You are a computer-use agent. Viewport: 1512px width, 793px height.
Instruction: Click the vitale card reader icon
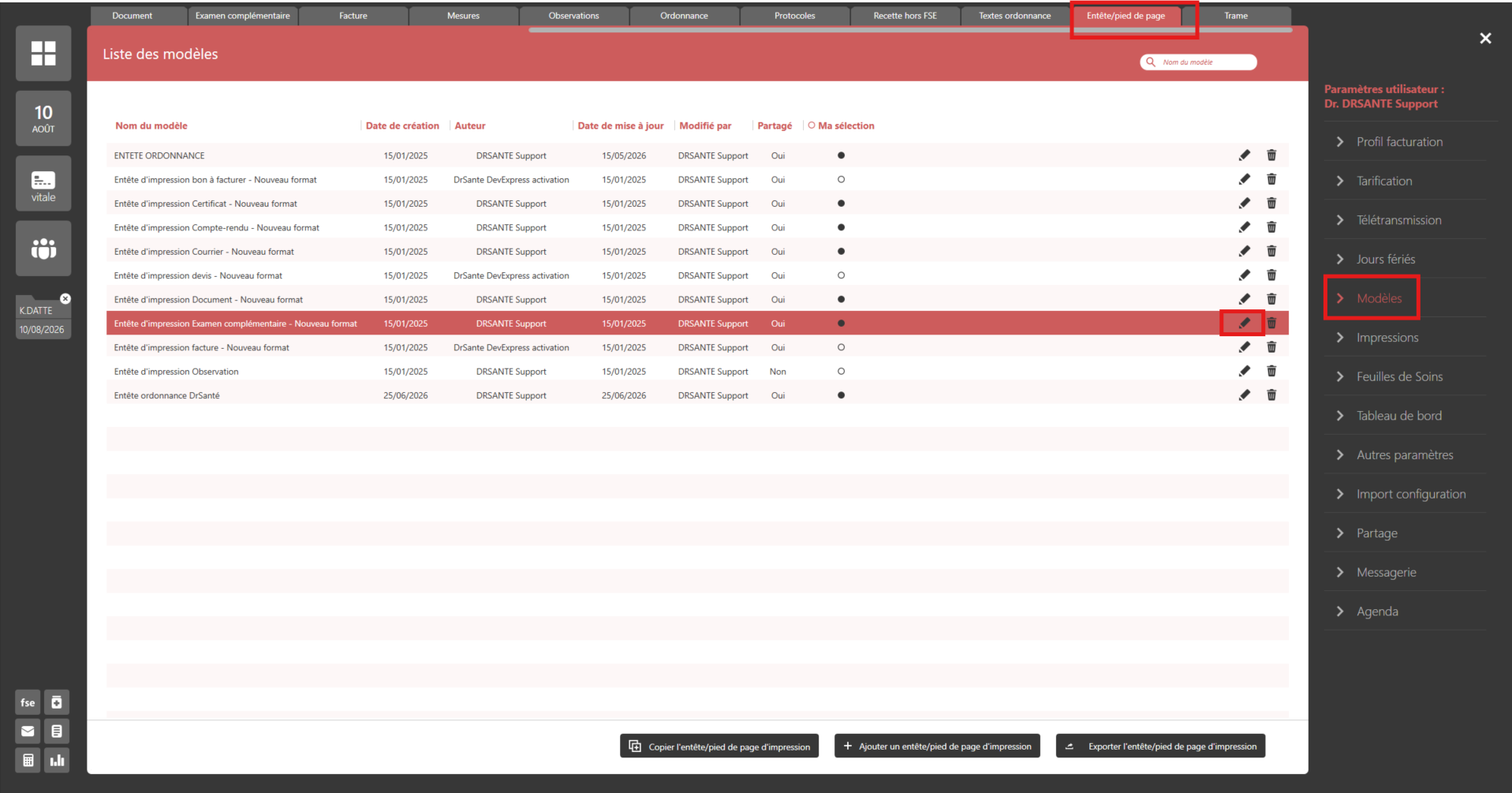click(x=43, y=184)
